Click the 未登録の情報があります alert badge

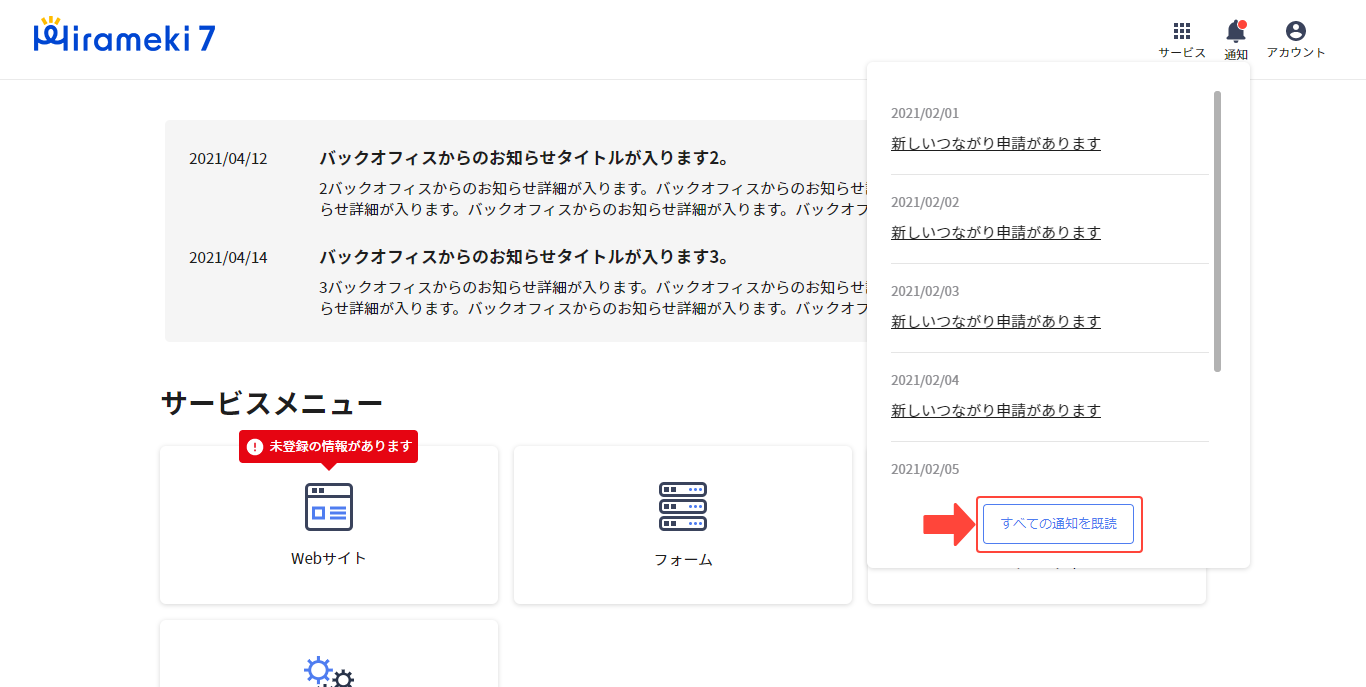coord(328,446)
